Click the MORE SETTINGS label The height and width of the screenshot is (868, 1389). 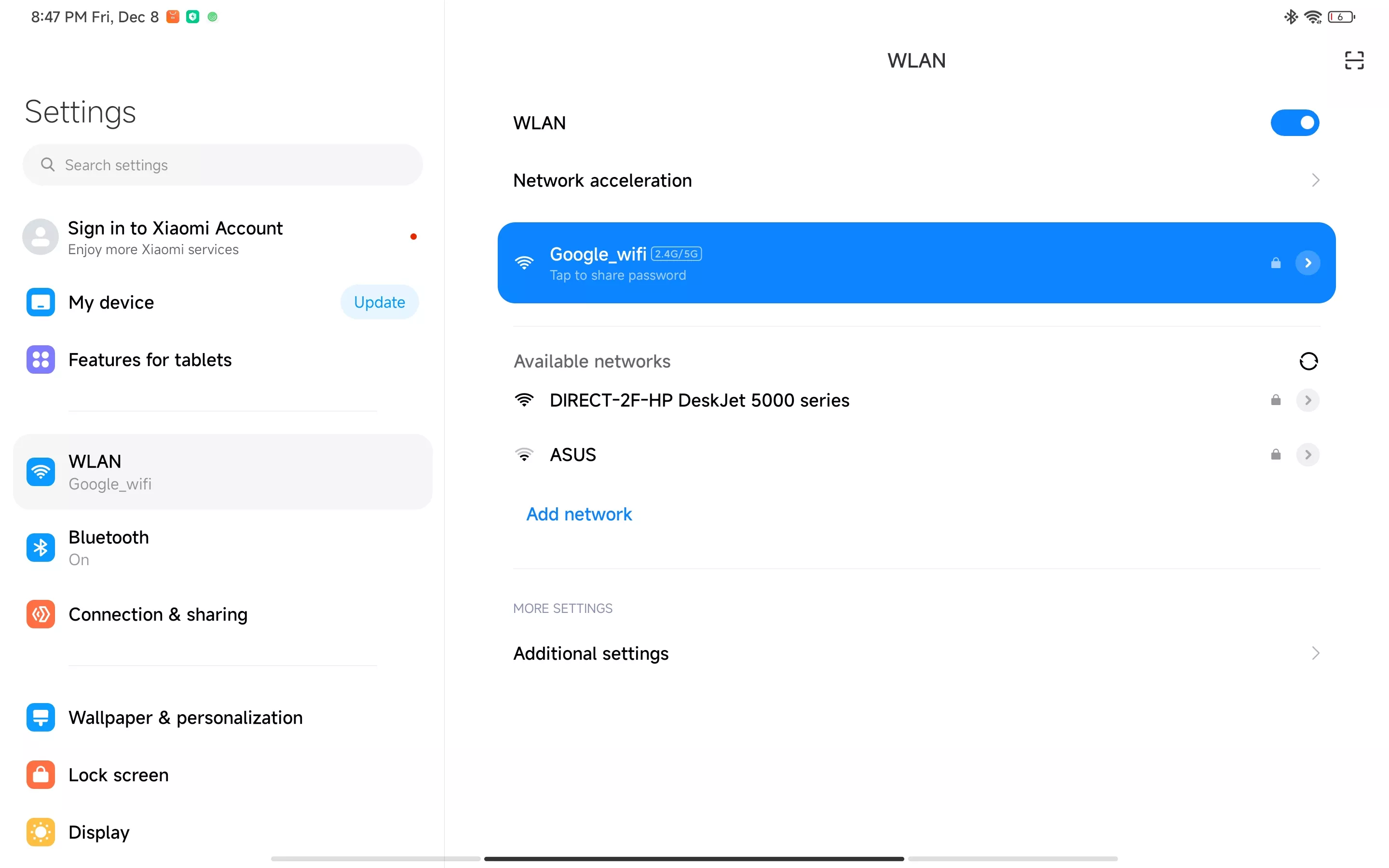(x=562, y=608)
